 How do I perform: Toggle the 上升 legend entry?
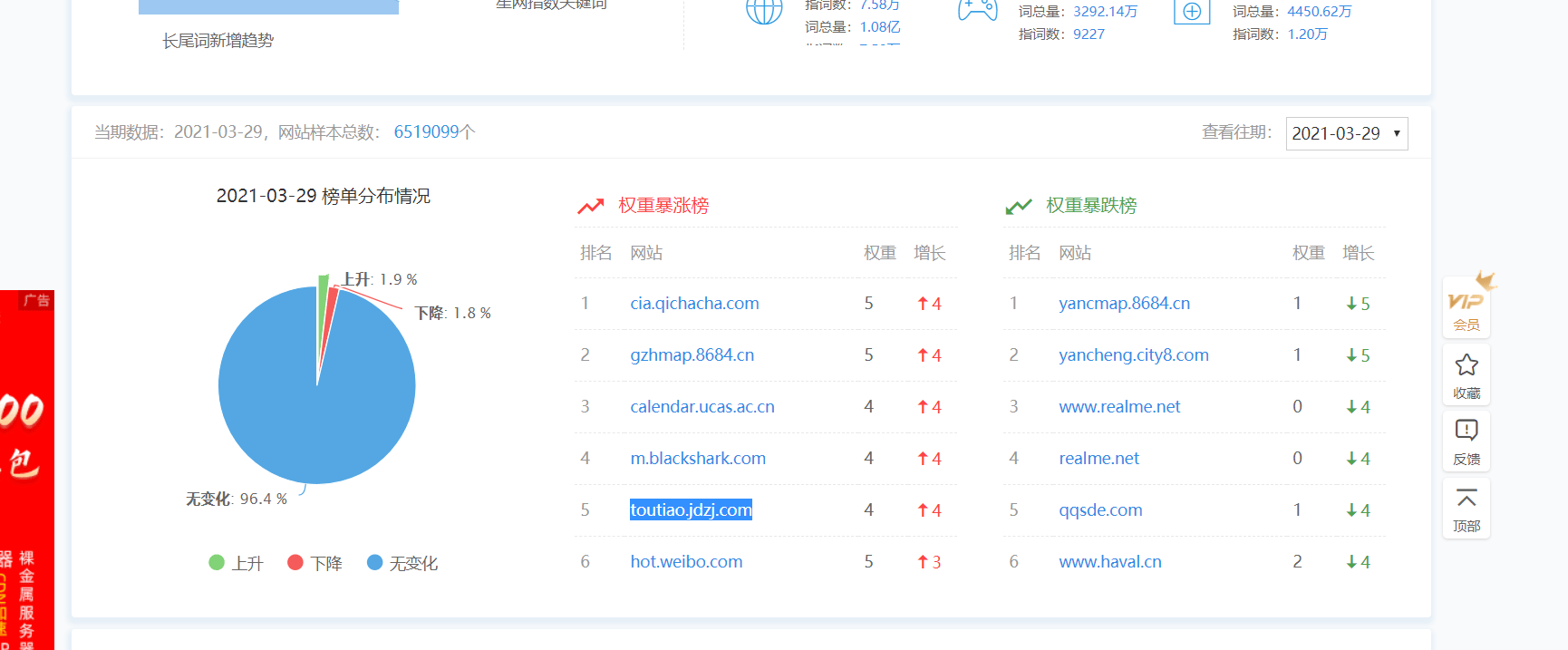[x=236, y=563]
